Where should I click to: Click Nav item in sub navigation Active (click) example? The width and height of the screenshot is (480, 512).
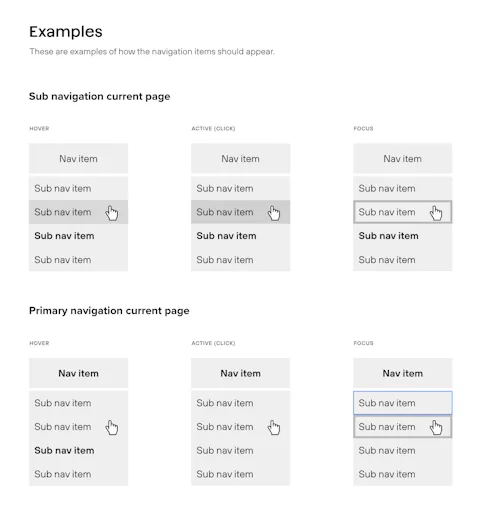click(240, 158)
